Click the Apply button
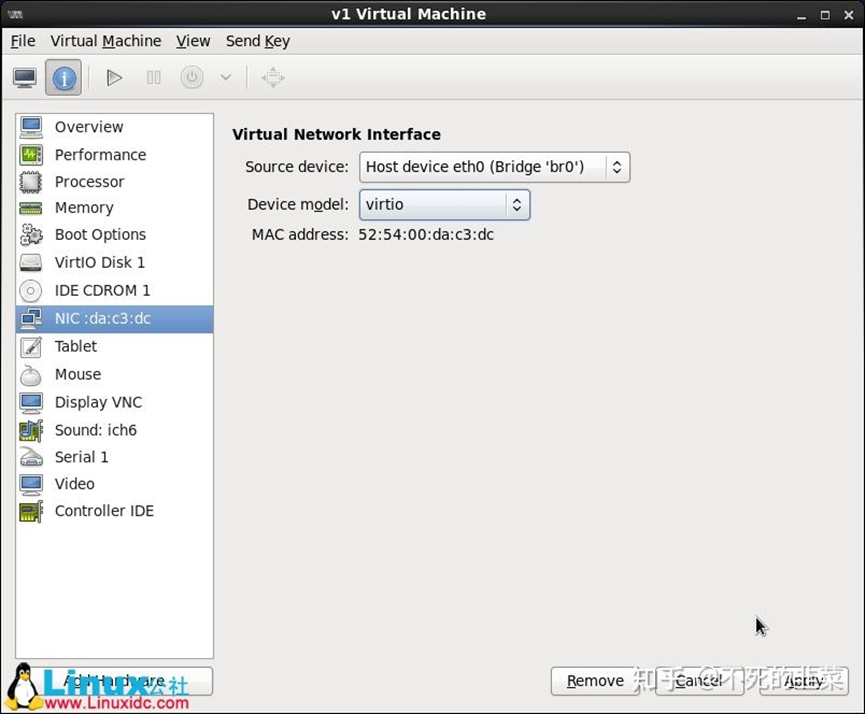Viewport: 865px width, 714px height. point(804,681)
